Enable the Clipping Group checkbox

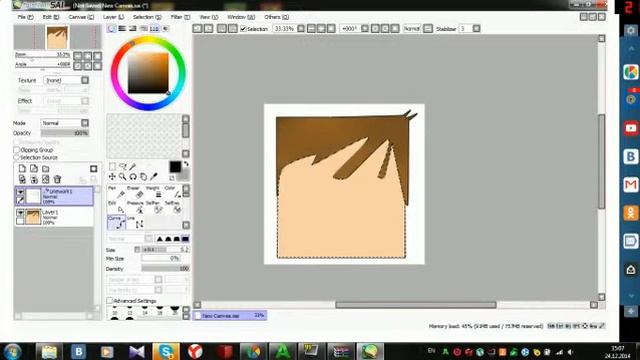pos(17,150)
